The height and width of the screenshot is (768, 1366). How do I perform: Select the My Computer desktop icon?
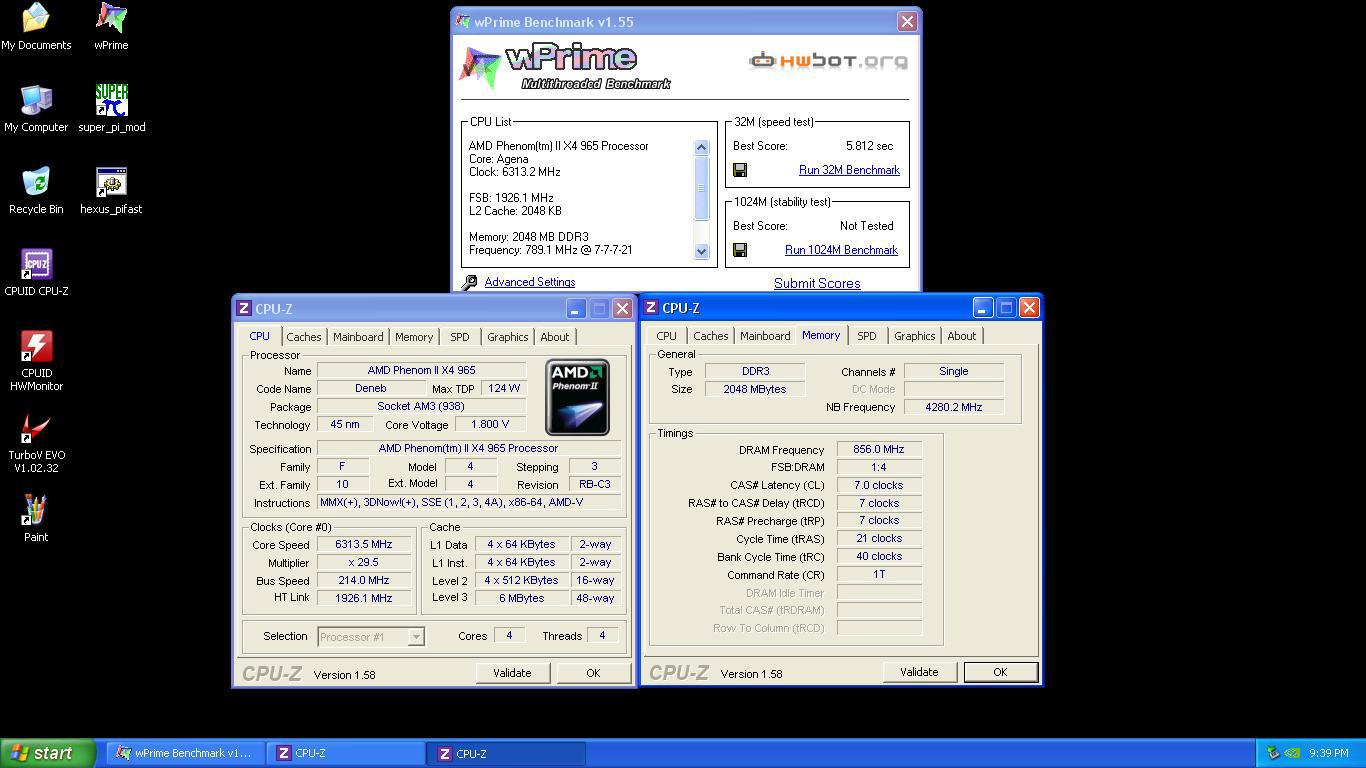[36, 109]
